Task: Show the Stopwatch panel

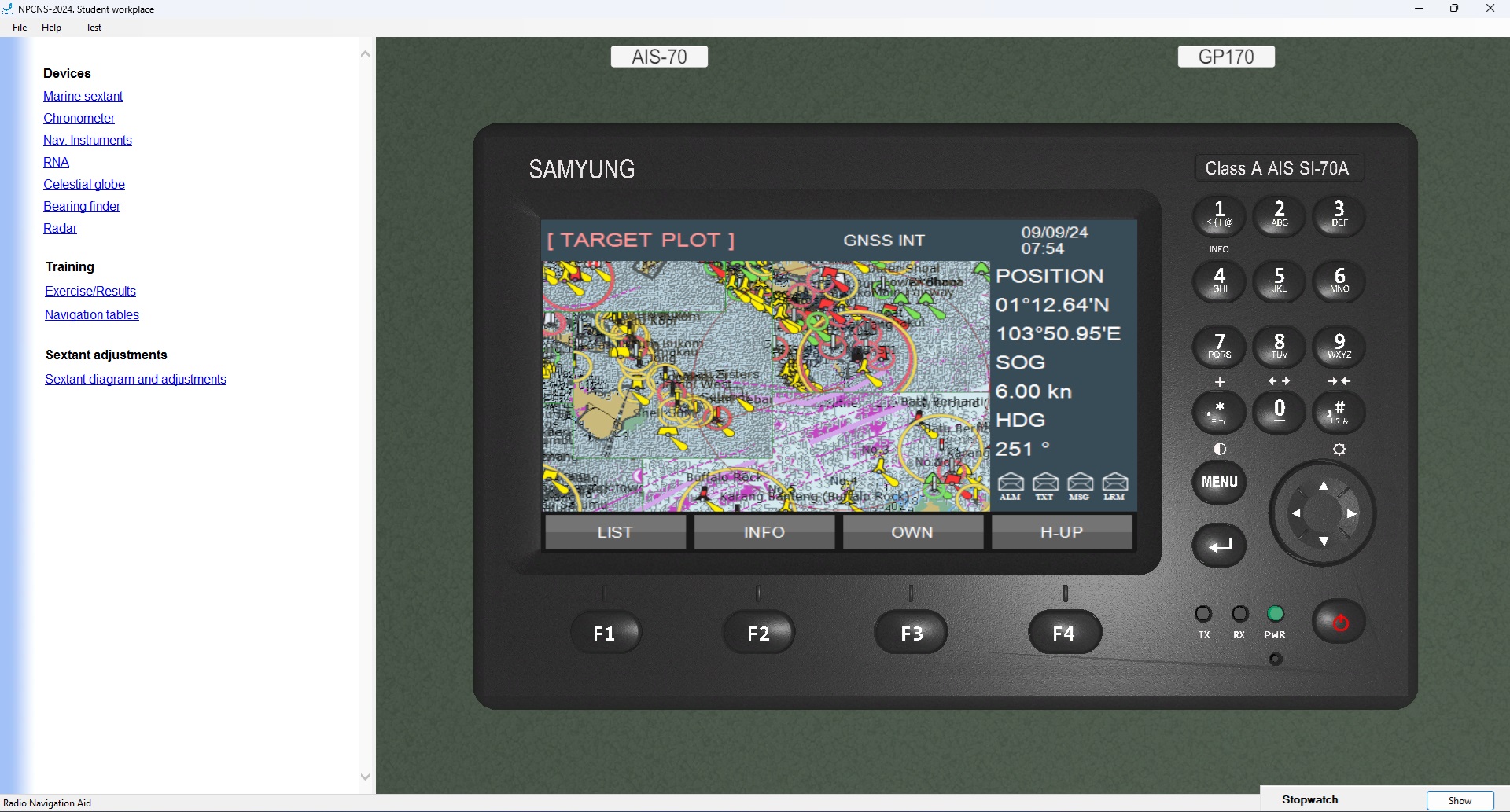Action: click(1460, 800)
